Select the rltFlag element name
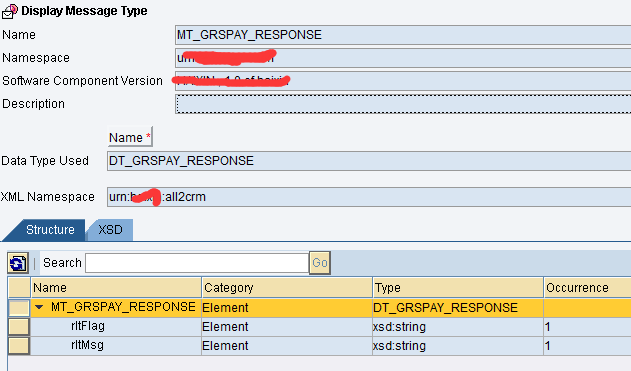The width and height of the screenshot is (631, 371). click(x=88, y=326)
